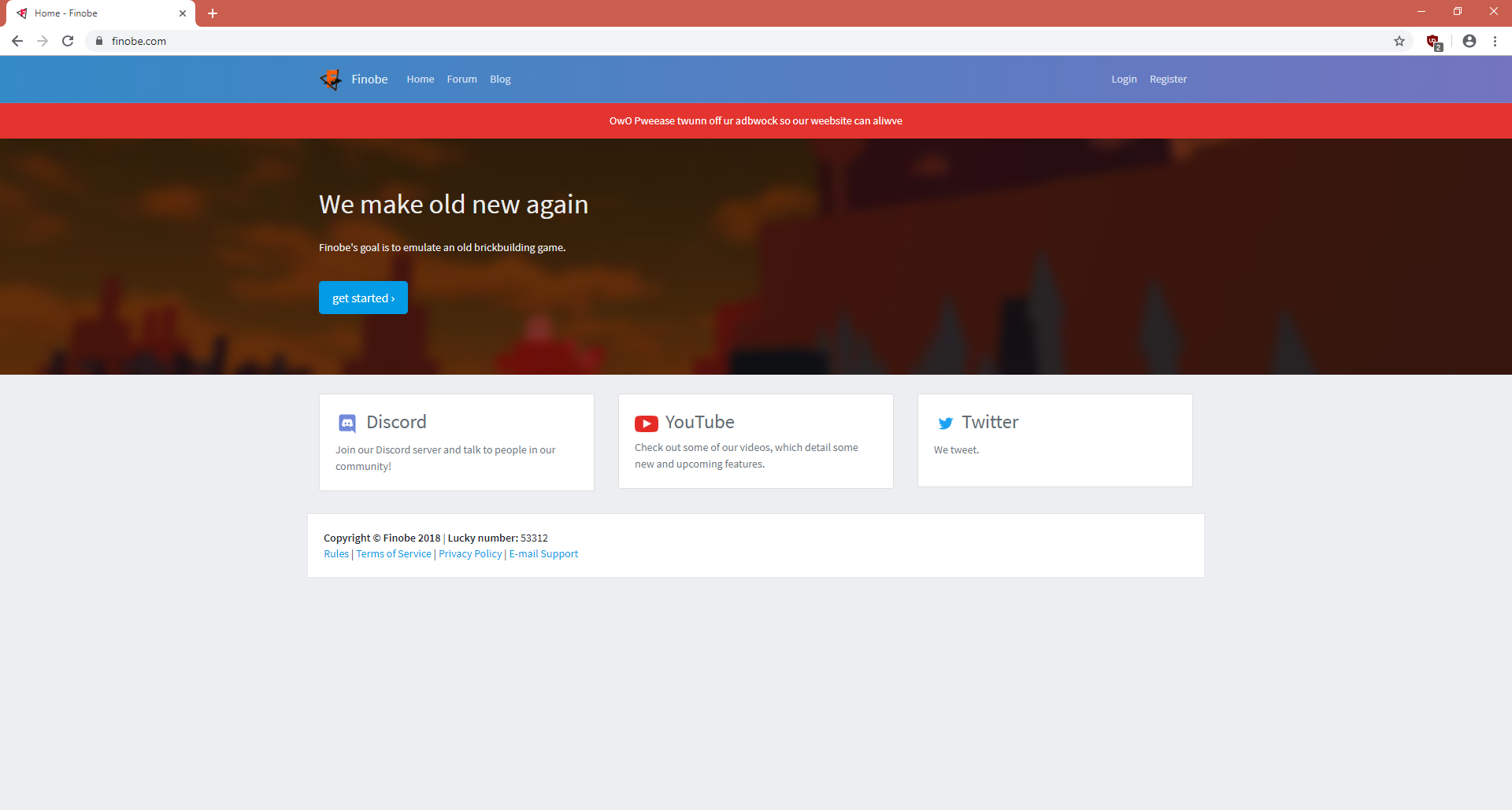Select the Blog navigation item
This screenshot has height=810, width=1512.
(500, 79)
